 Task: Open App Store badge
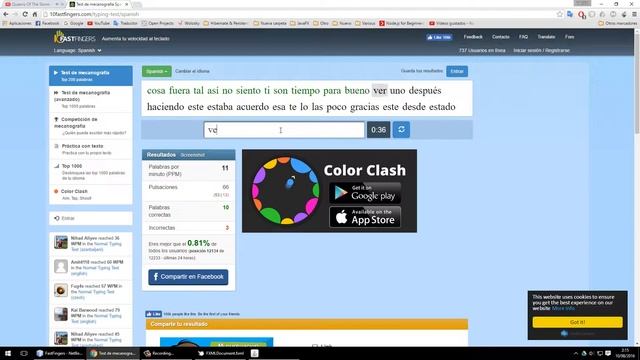coord(365,217)
